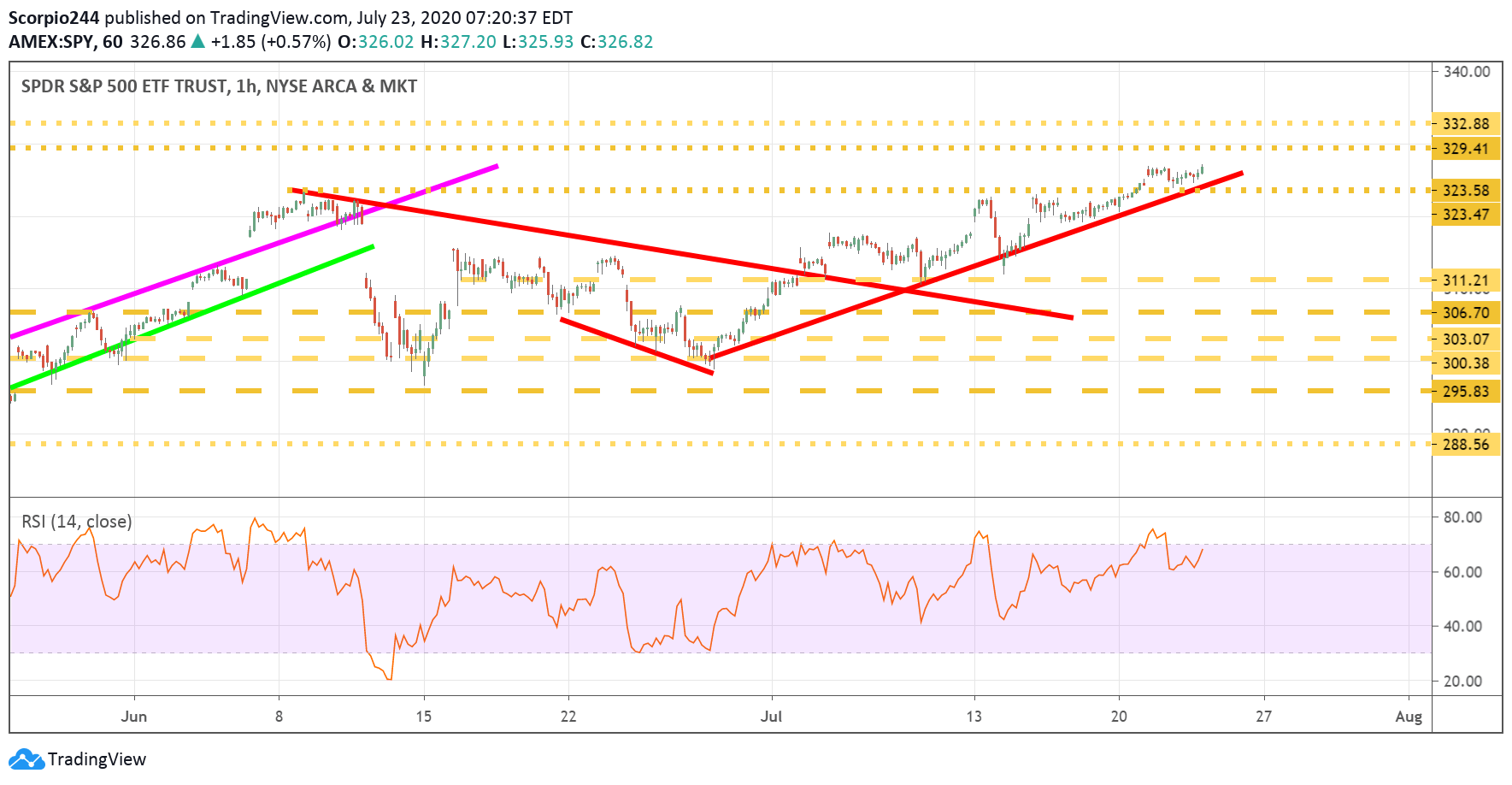
Task: Click the Jul date label on time axis
Action: coord(772,717)
